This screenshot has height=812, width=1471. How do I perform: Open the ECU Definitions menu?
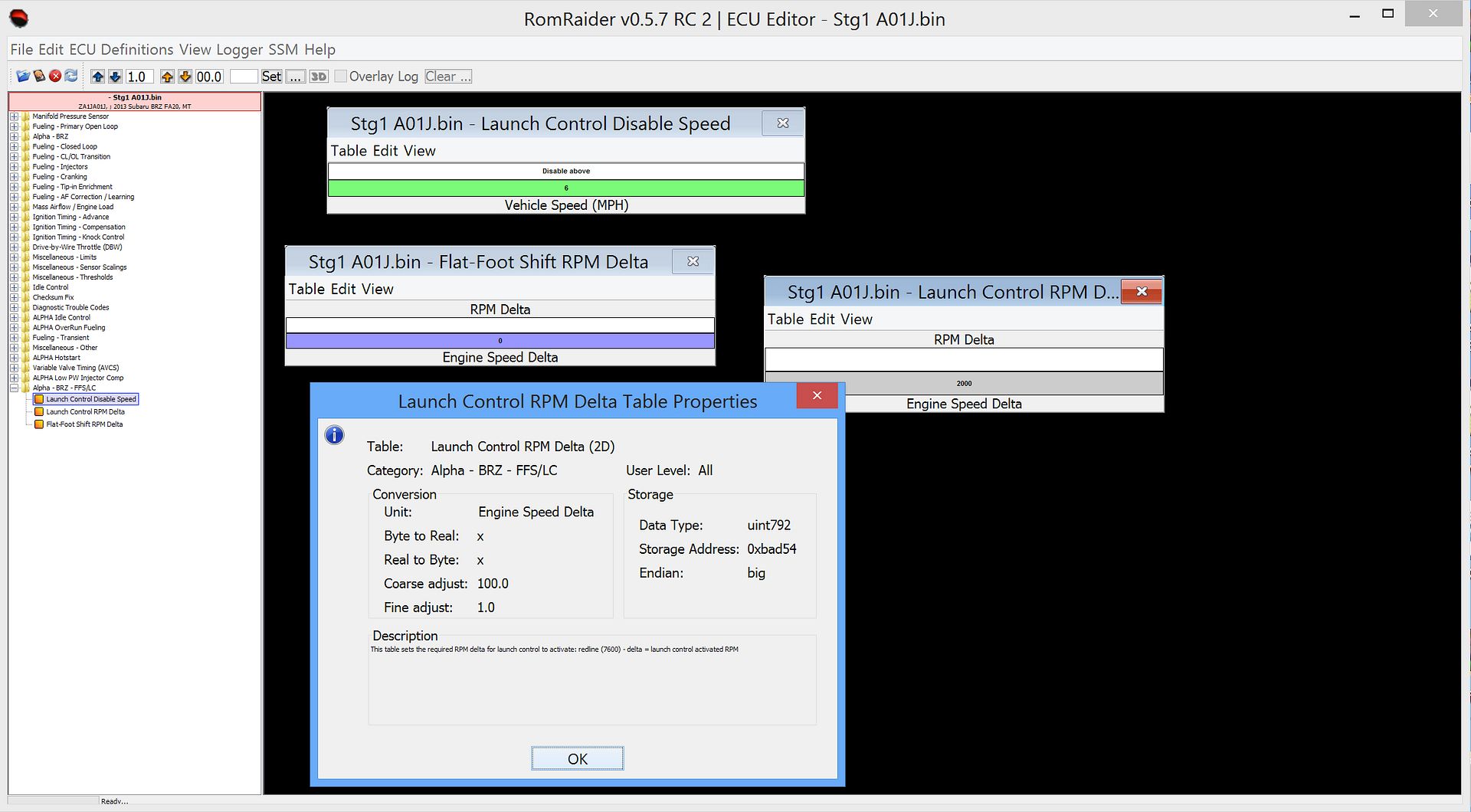121,50
